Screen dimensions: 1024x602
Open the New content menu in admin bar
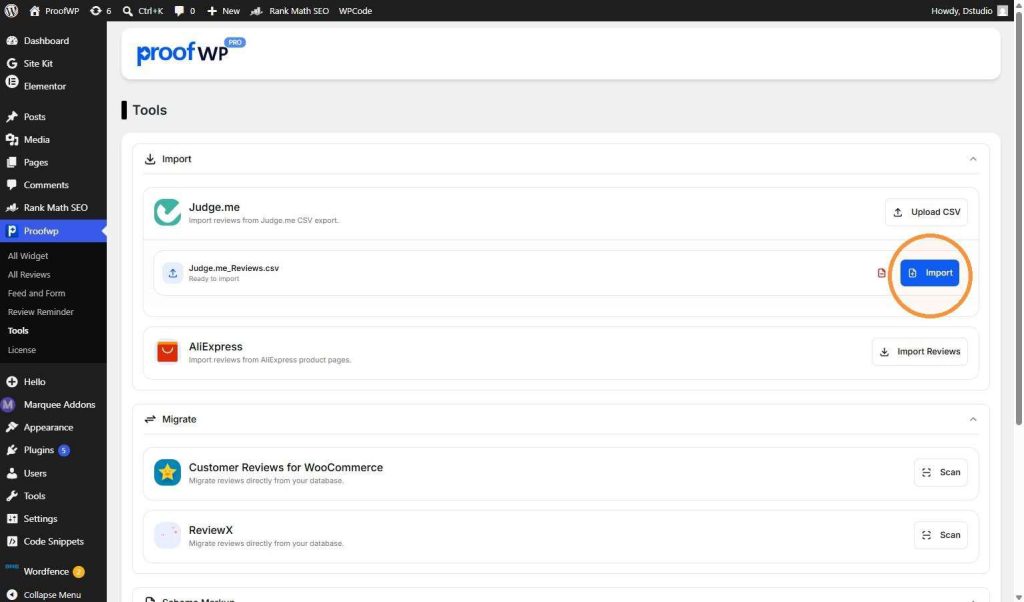[x=223, y=10]
